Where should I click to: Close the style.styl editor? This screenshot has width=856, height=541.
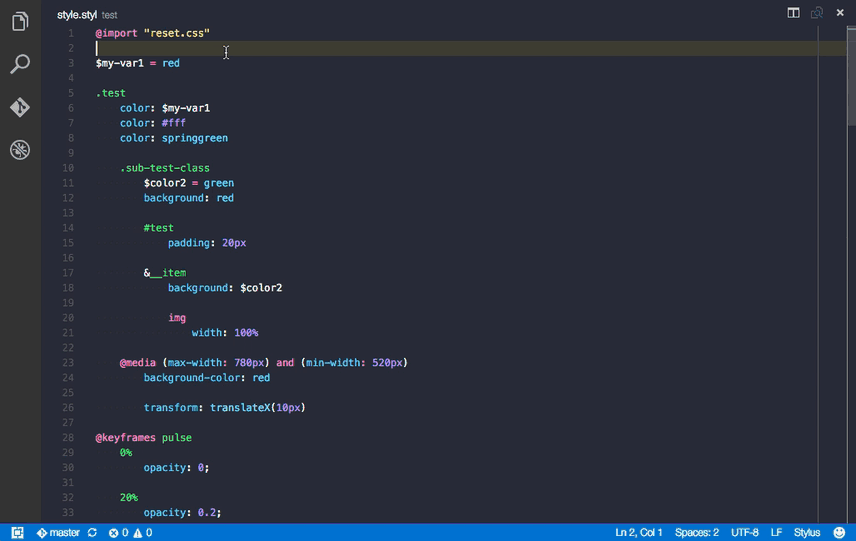[x=841, y=13]
